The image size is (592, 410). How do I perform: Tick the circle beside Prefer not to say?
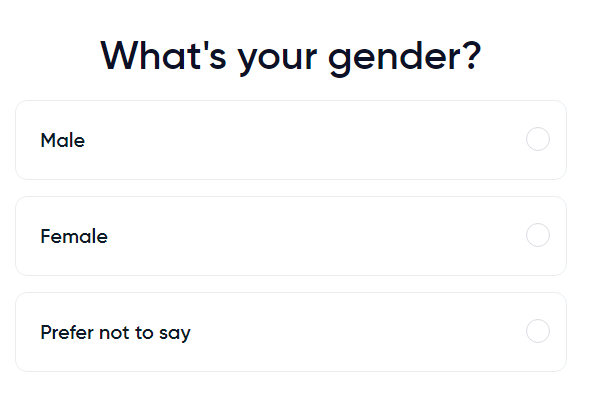coord(538,331)
